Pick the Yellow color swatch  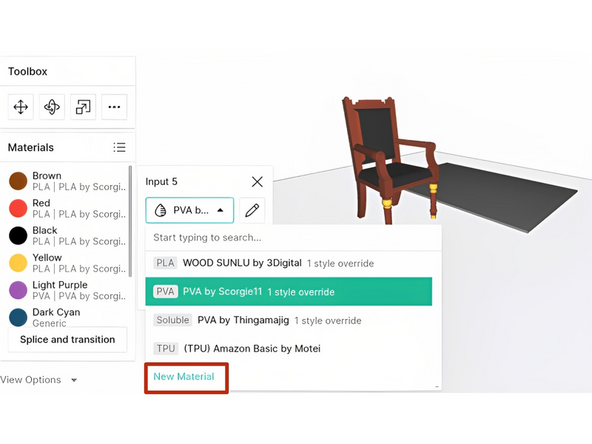coord(18,263)
